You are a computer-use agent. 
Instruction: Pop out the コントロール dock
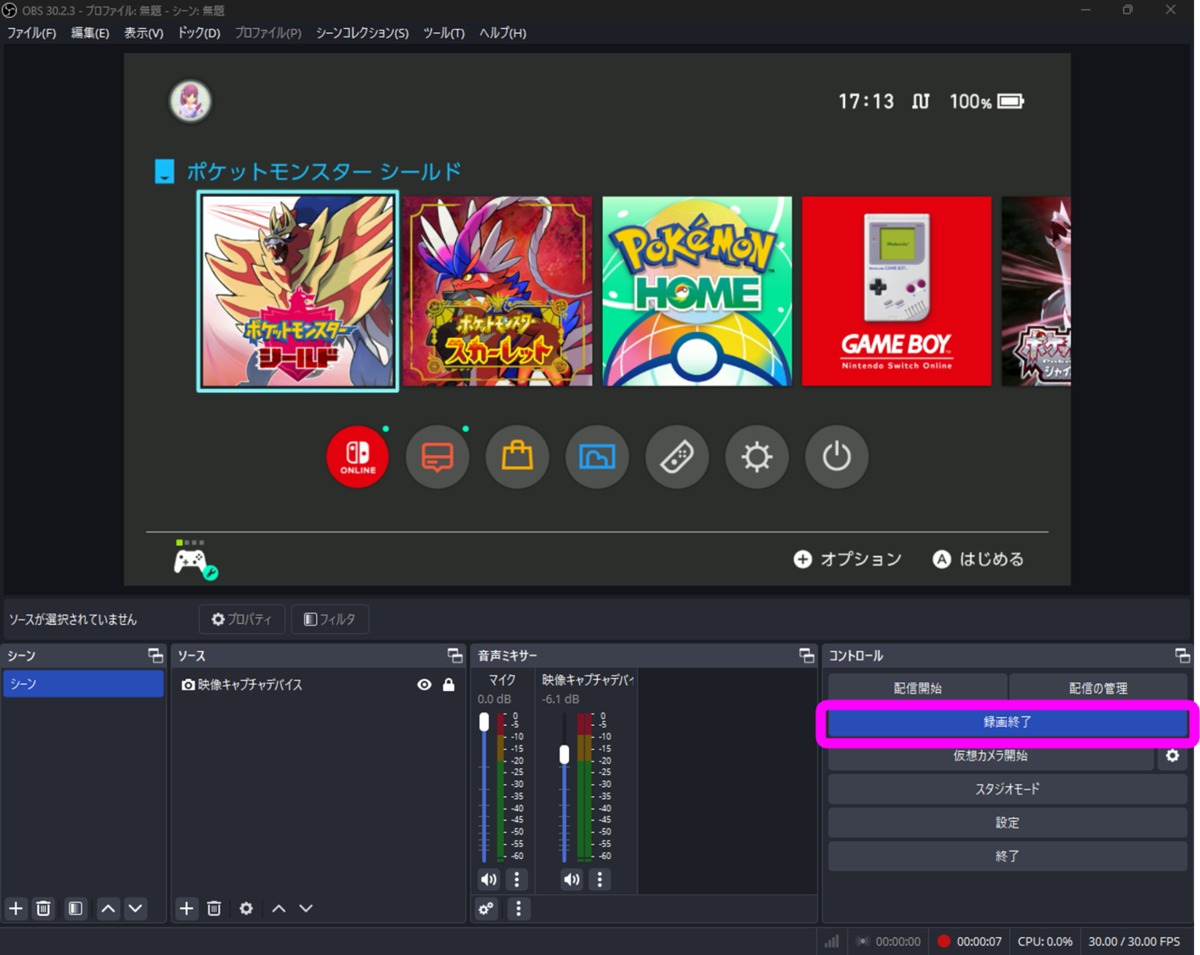(x=1182, y=656)
